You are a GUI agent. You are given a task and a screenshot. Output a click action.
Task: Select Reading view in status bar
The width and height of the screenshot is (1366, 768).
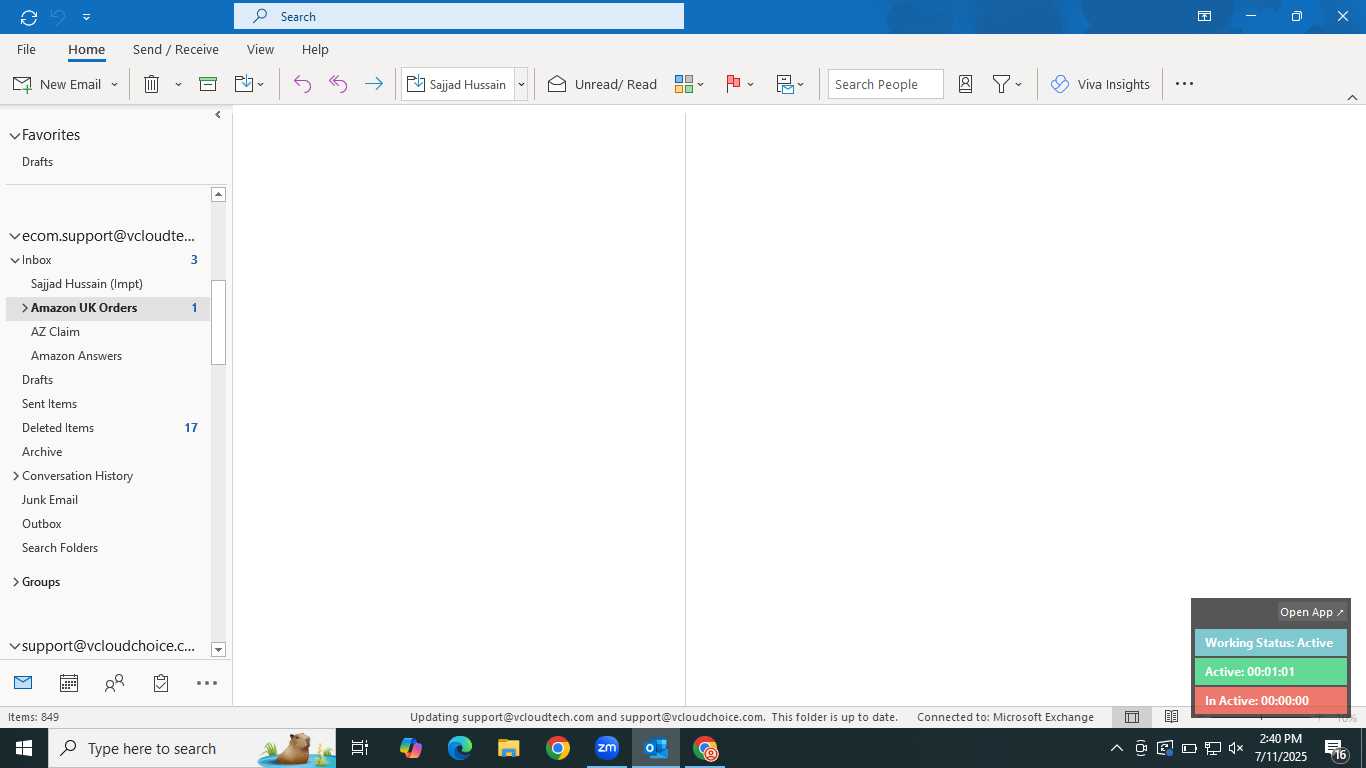[x=1171, y=717]
